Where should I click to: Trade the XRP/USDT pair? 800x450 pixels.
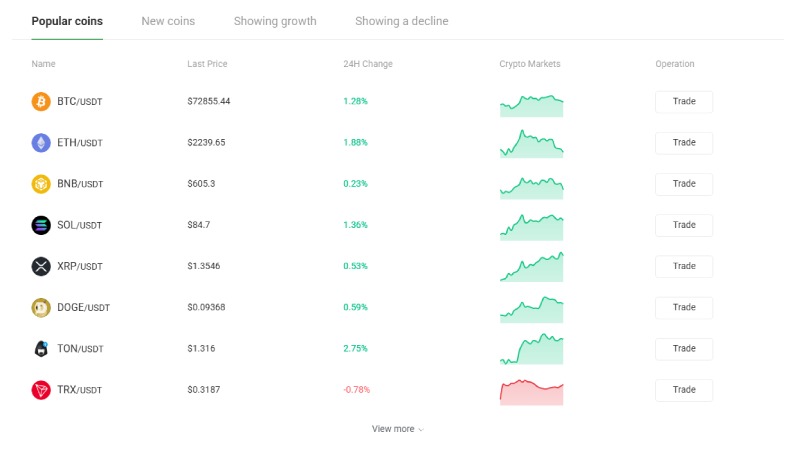click(x=684, y=266)
